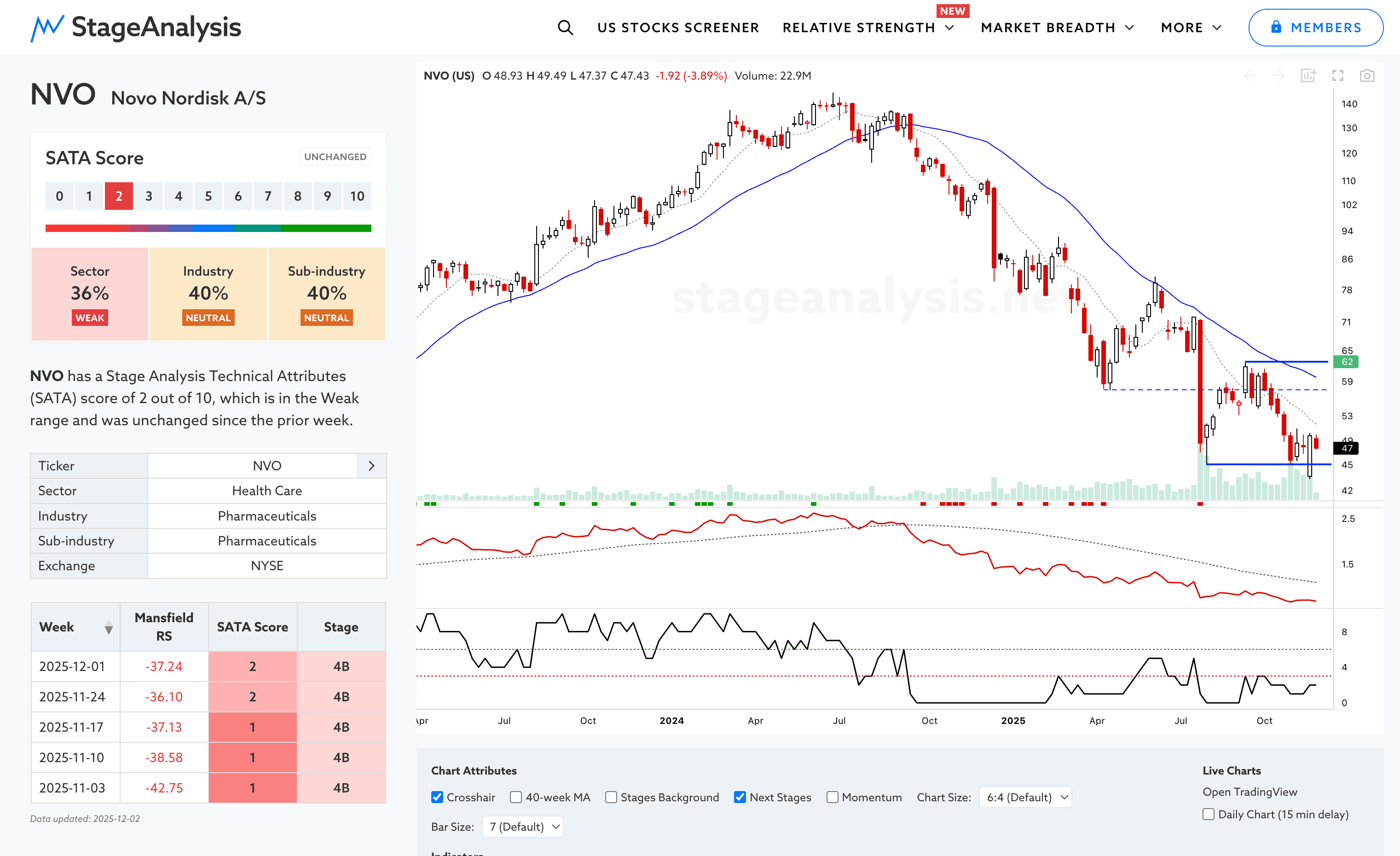
Task: Click the add indicator chart icon
Action: (1308, 75)
